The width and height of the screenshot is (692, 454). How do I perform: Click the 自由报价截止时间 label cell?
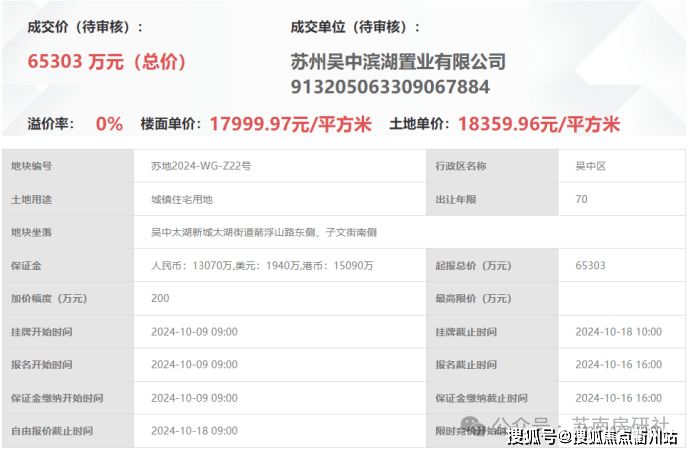point(68,431)
